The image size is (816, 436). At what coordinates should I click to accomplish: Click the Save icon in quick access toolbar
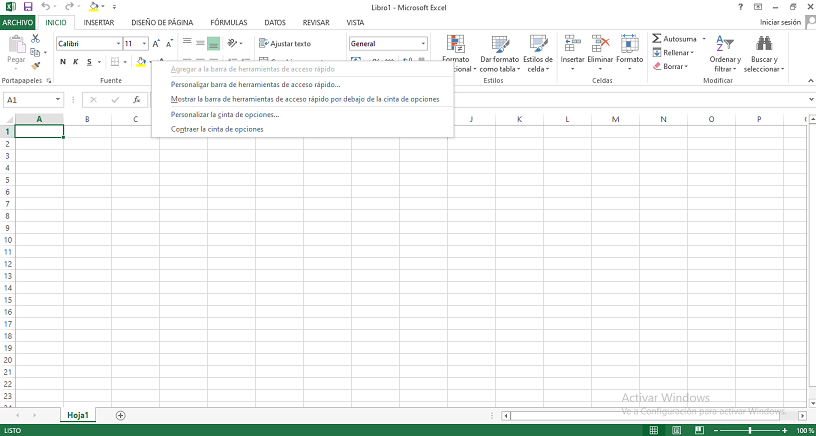click(x=28, y=7)
